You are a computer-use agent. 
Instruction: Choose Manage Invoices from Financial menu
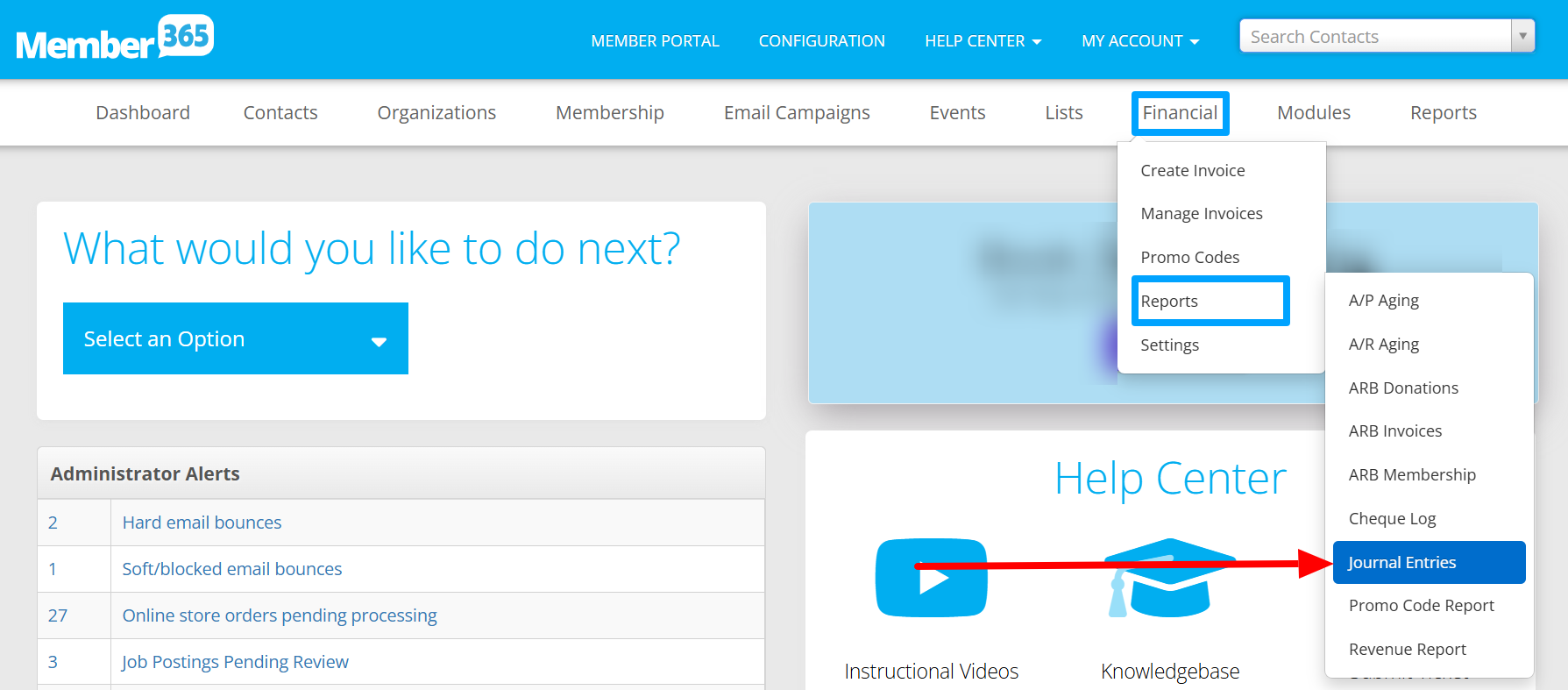pos(1202,213)
